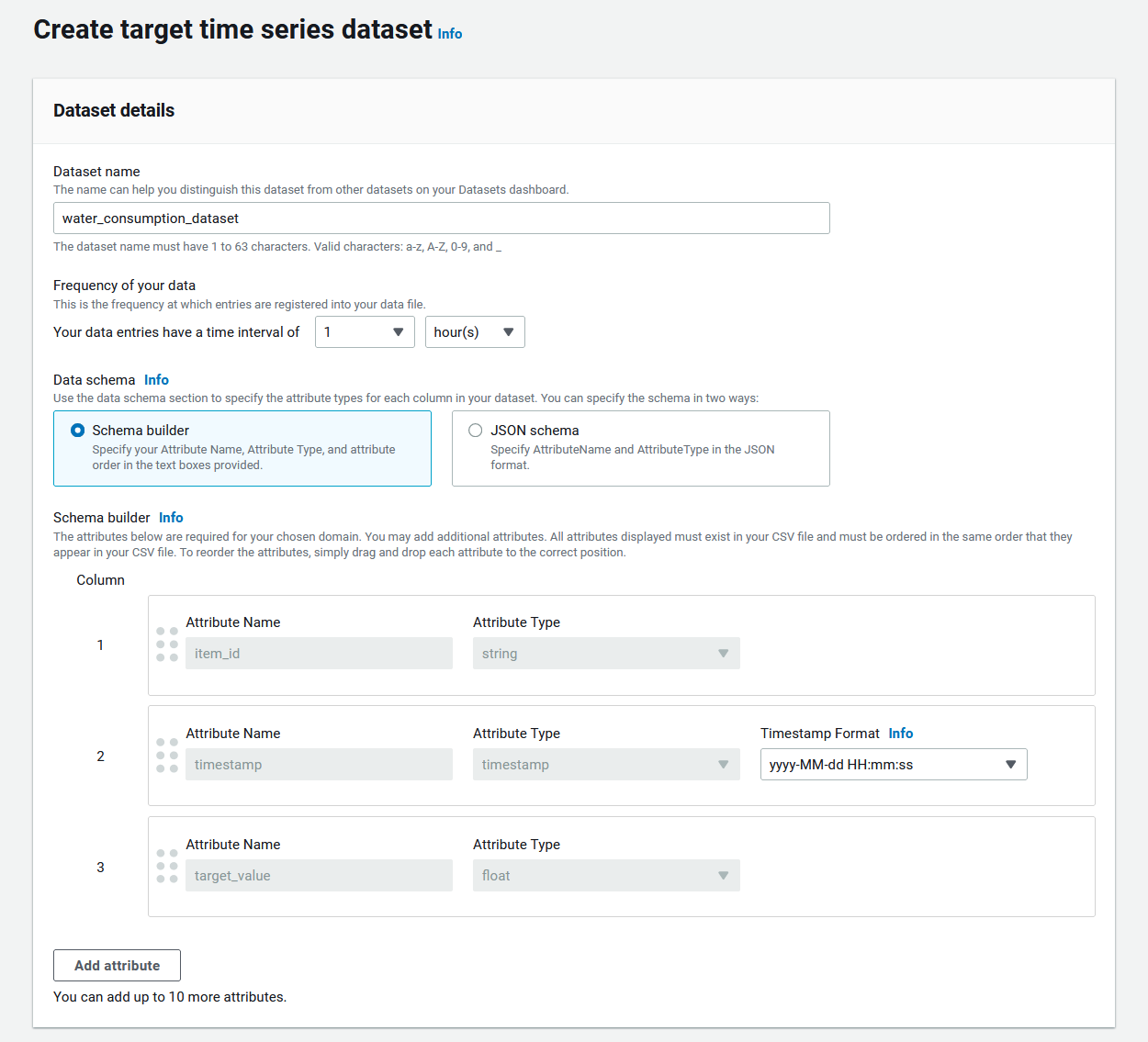Click the item_id attribute name field
Image resolution: width=1148 pixels, height=1042 pixels.
click(319, 654)
